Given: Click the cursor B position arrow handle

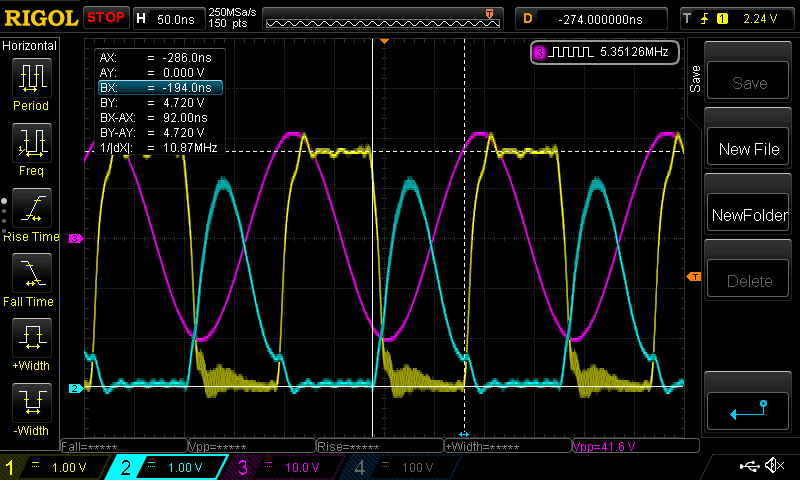Looking at the screenshot, I should tap(464, 434).
